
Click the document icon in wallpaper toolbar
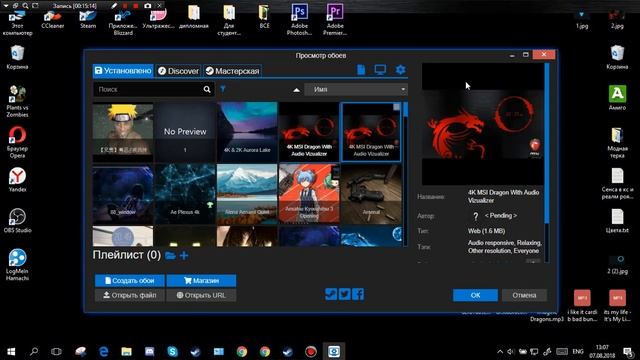point(361,70)
